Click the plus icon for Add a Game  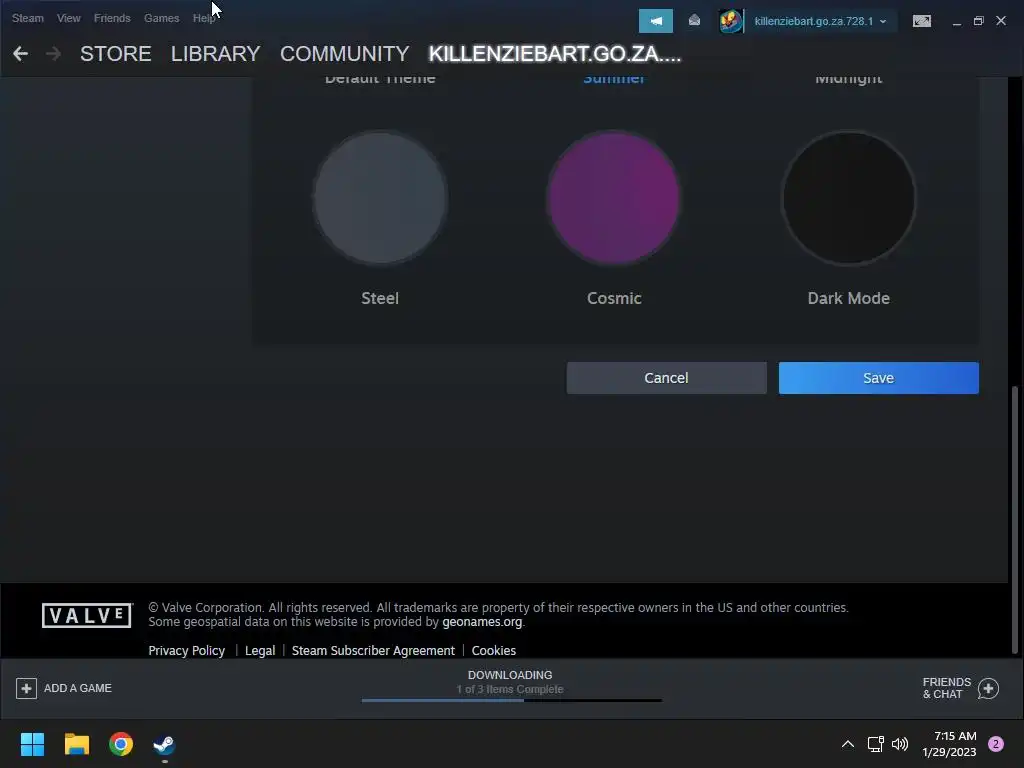26,688
